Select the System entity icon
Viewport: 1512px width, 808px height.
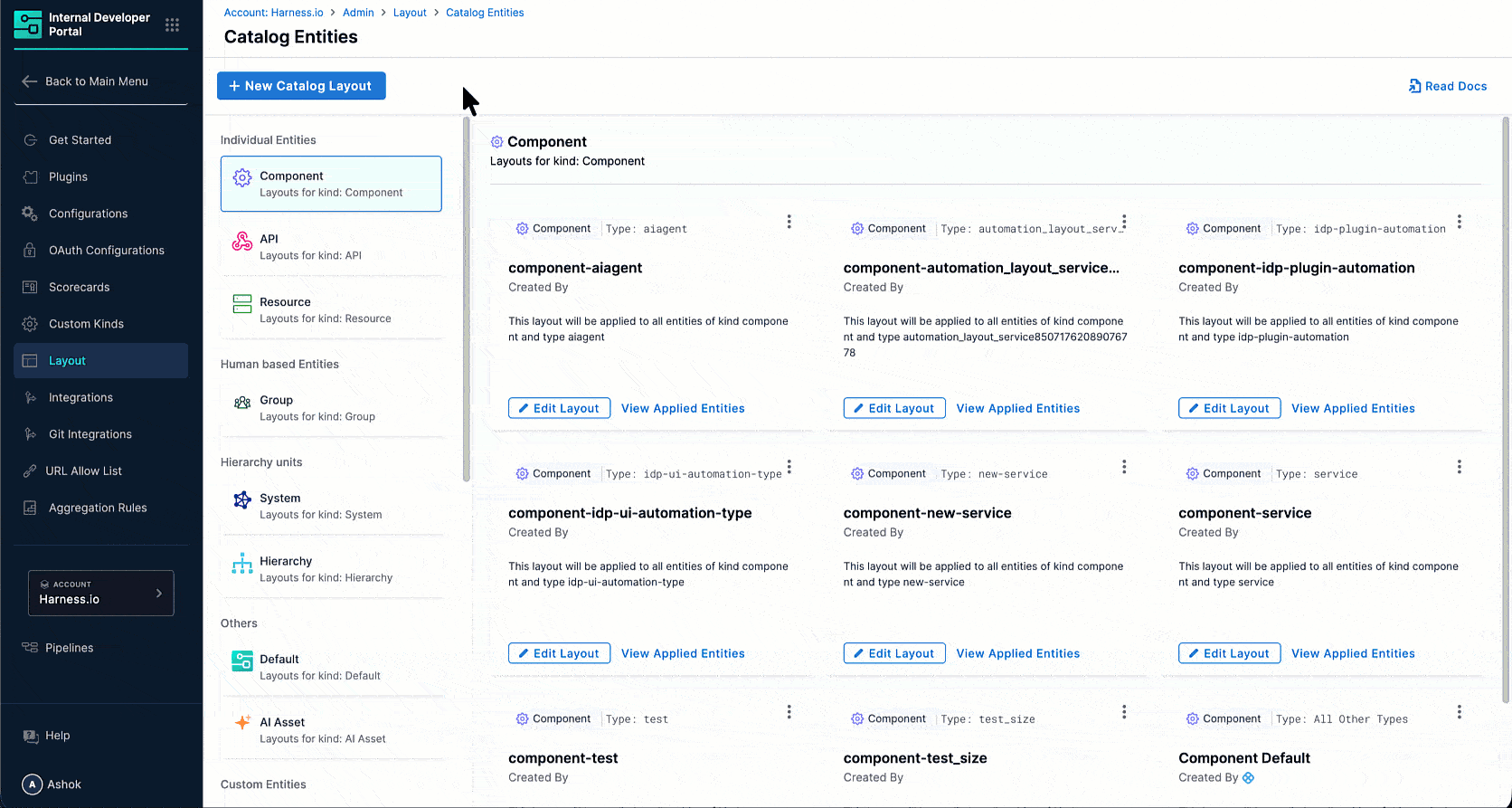coord(242,500)
